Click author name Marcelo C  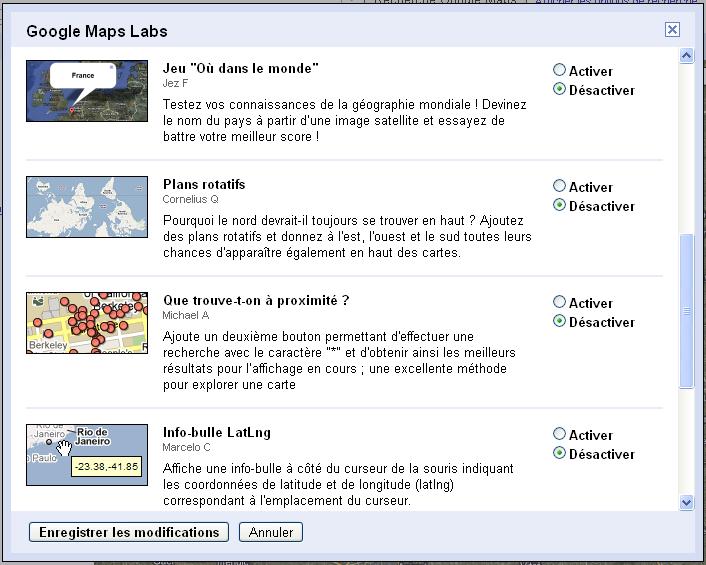(x=186, y=447)
